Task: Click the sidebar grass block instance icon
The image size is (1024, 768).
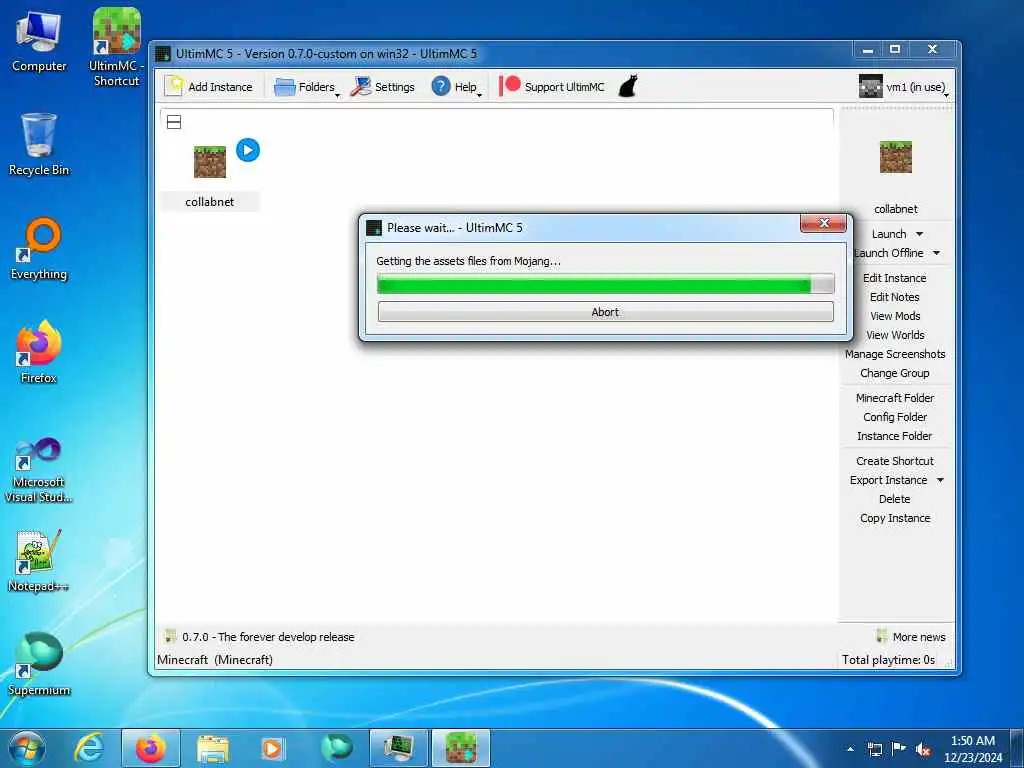Action: pyautogui.click(x=895, y=157)
